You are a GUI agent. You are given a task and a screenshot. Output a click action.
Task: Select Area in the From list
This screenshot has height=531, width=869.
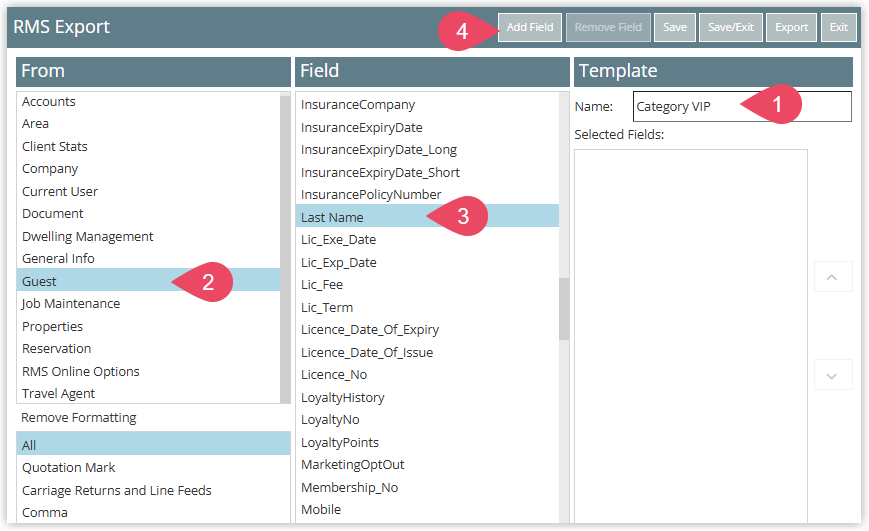click(149, 124)
